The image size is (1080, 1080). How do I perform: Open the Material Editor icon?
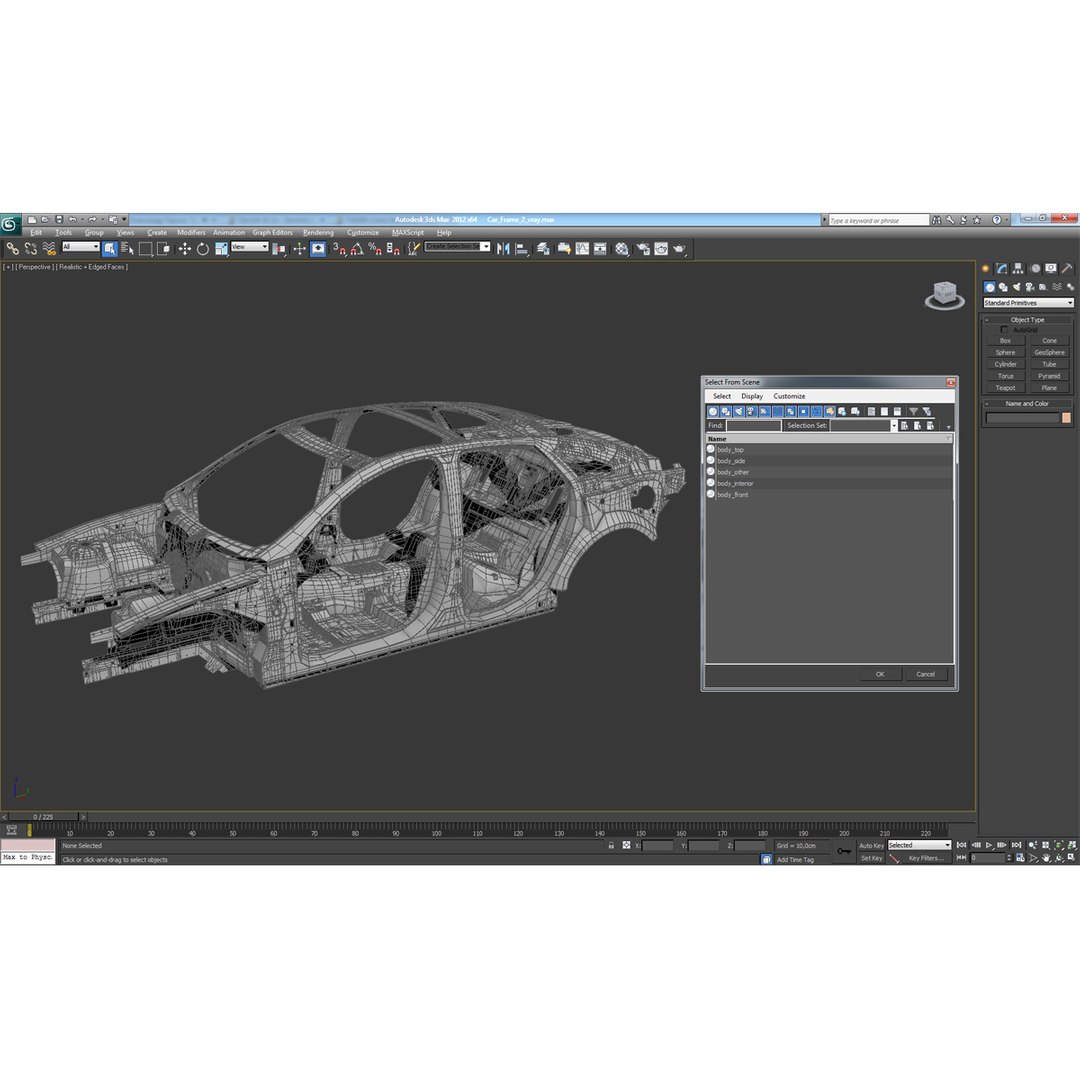click(x=622, y=249)
